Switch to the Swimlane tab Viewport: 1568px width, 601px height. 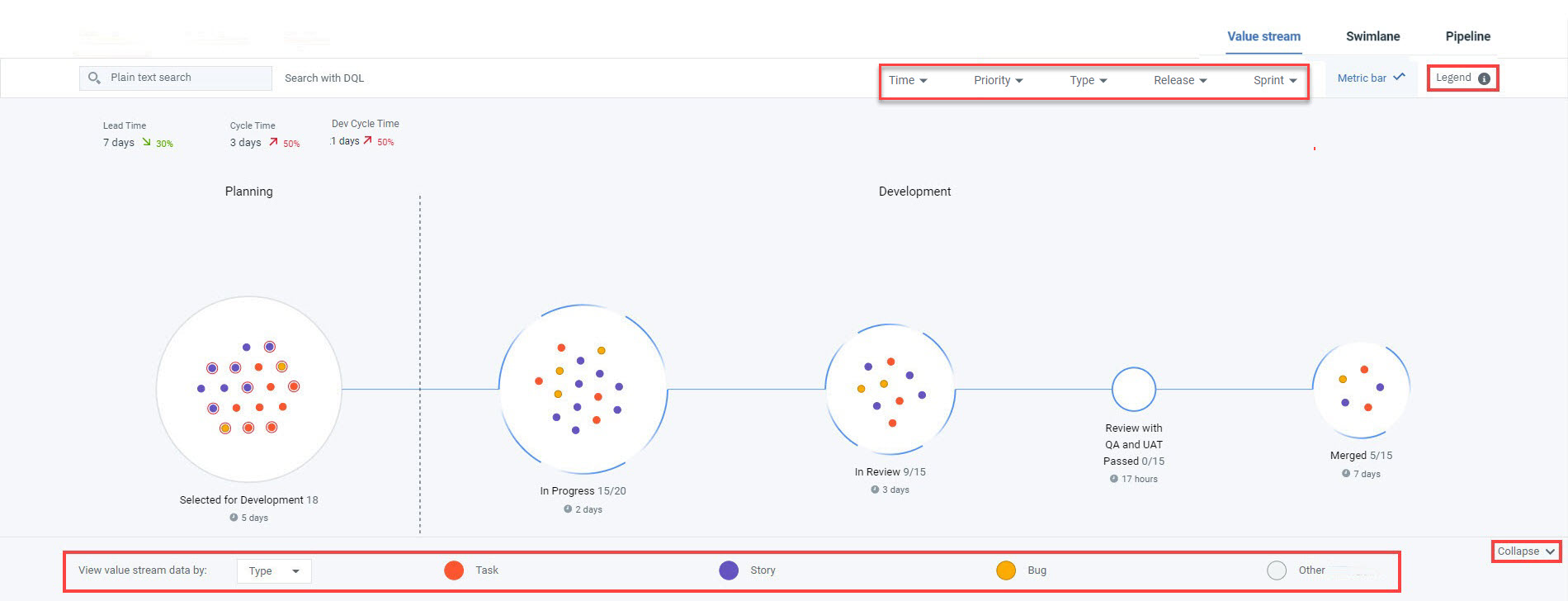pos(1372,36)
